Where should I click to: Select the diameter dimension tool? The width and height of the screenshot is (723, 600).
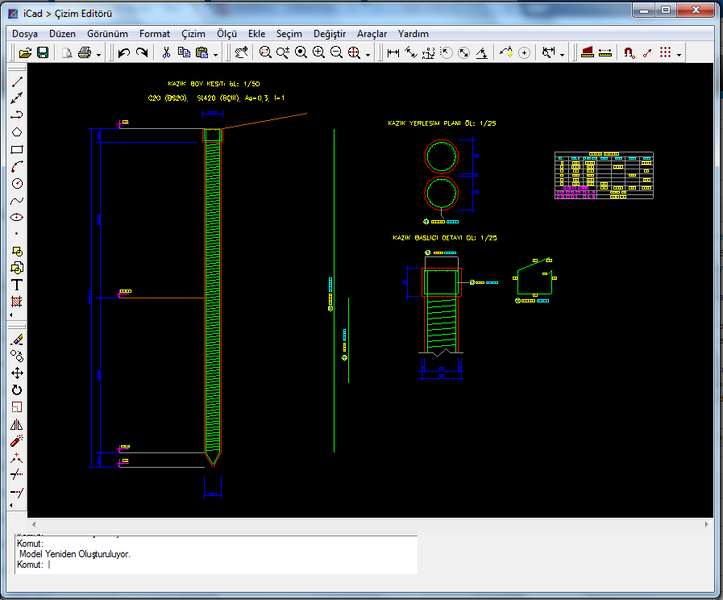(x=464, y=53)
